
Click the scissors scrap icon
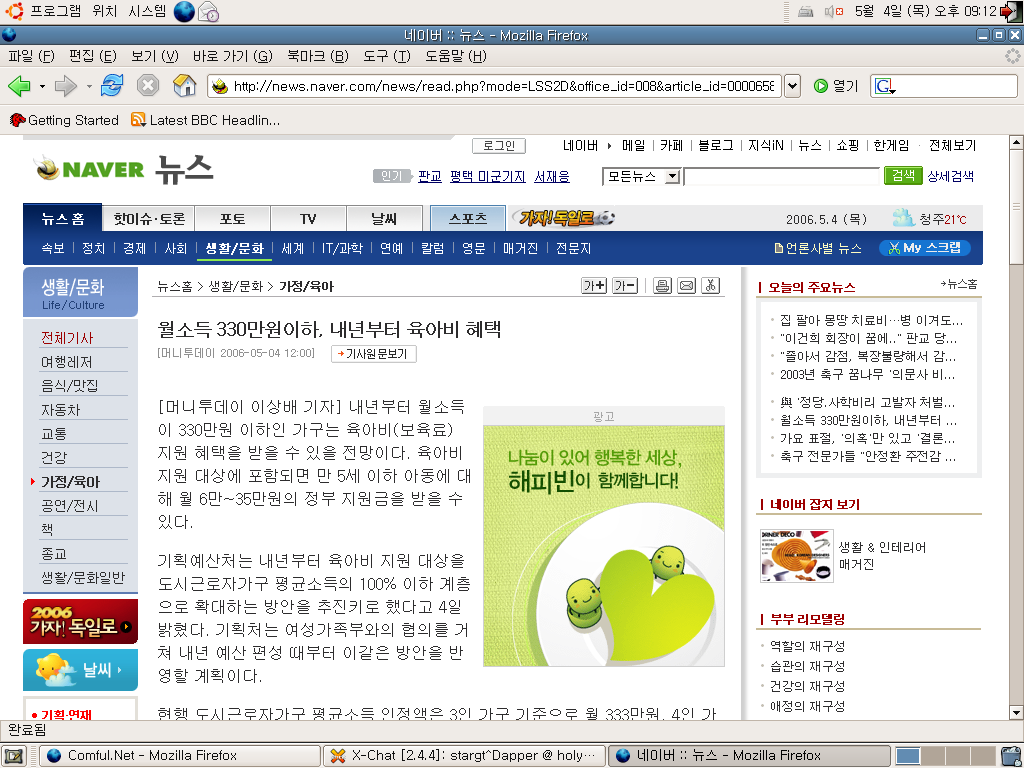711,286
